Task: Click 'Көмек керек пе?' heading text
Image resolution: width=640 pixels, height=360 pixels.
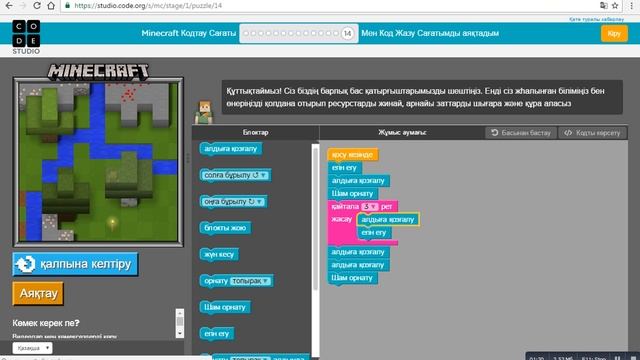Action: (x=46, y=323)
